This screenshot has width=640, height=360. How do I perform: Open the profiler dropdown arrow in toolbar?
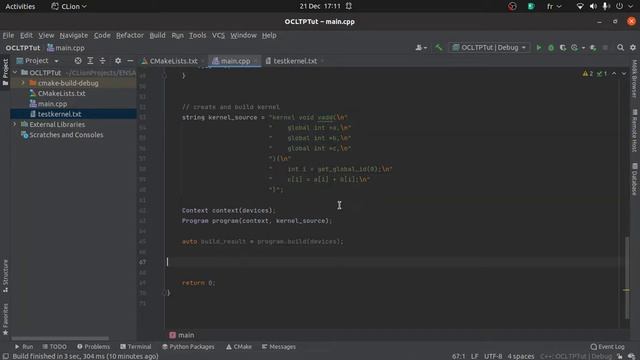point(583,48)
